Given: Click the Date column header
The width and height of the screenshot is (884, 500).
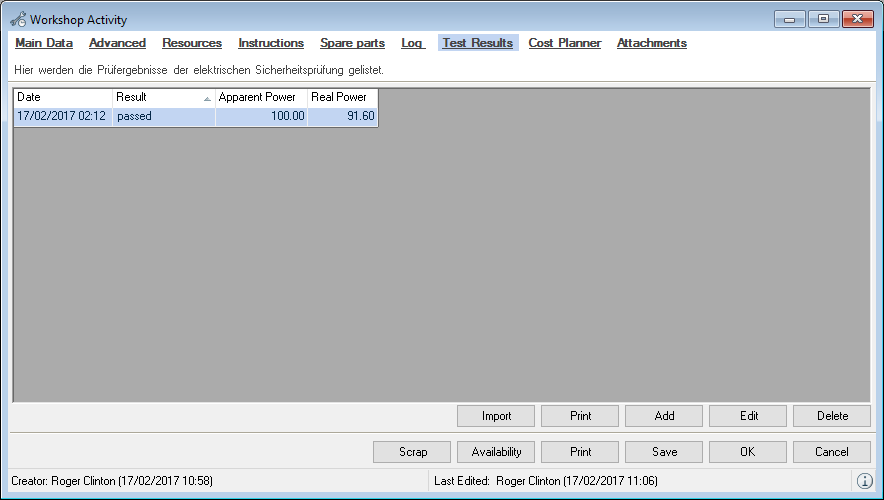Looking at the screenshot, I should (63, 98).
